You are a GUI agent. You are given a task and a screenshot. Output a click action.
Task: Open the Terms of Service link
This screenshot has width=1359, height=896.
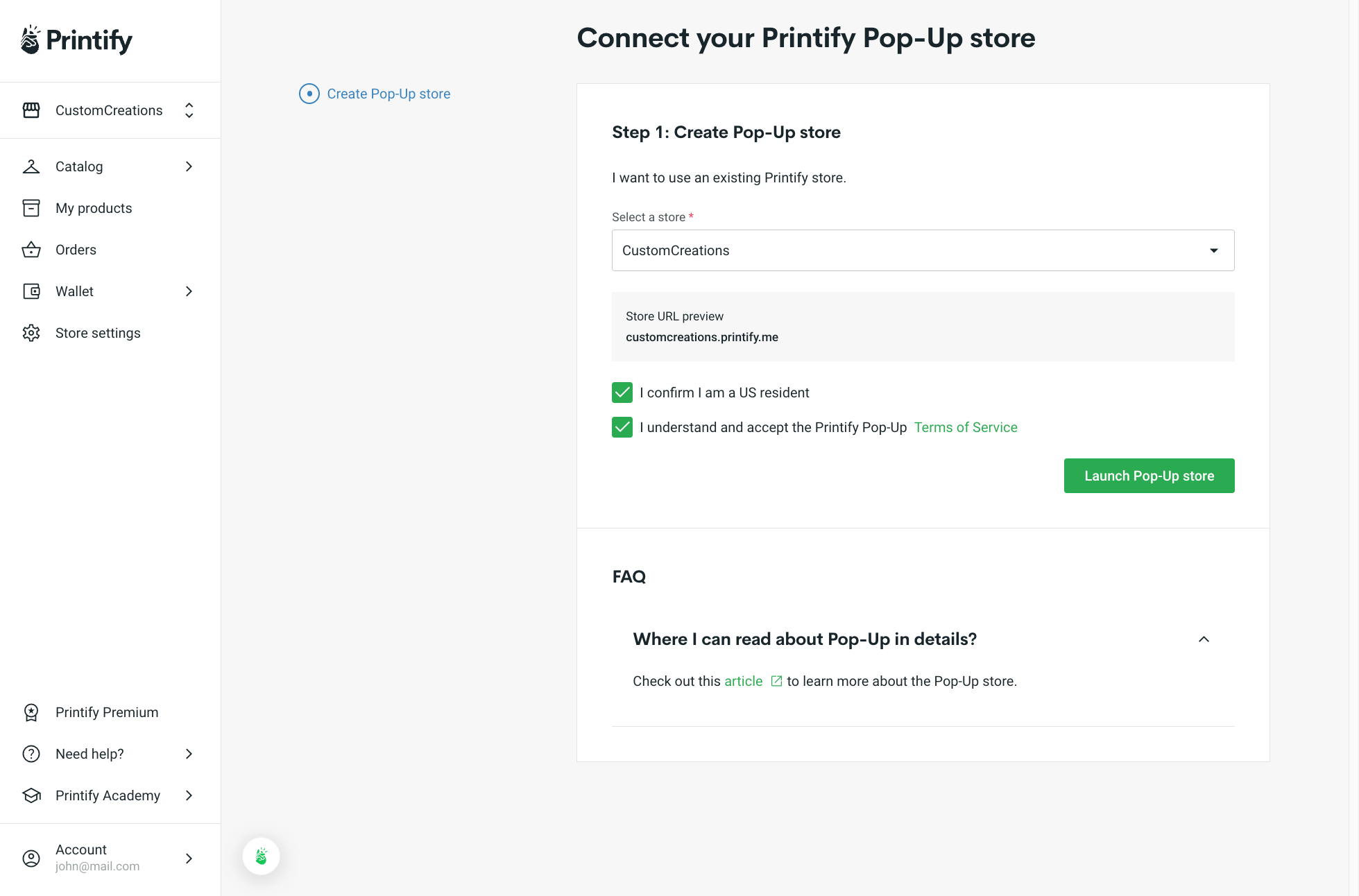pos(965,427)
